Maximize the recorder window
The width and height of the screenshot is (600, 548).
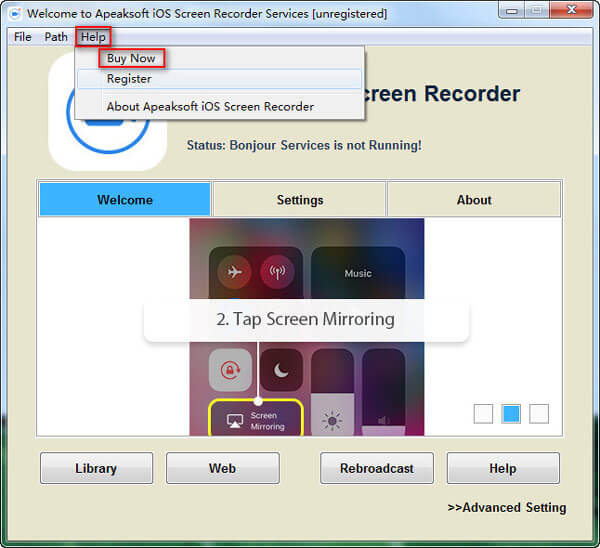(x=537, y=10)
